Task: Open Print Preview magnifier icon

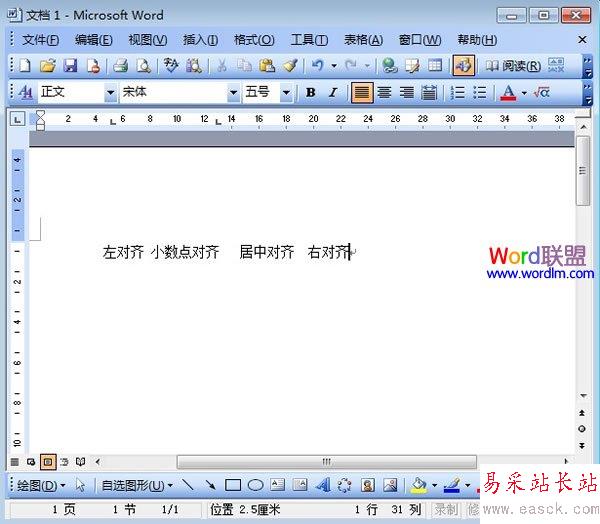Action: coord(144,66)
